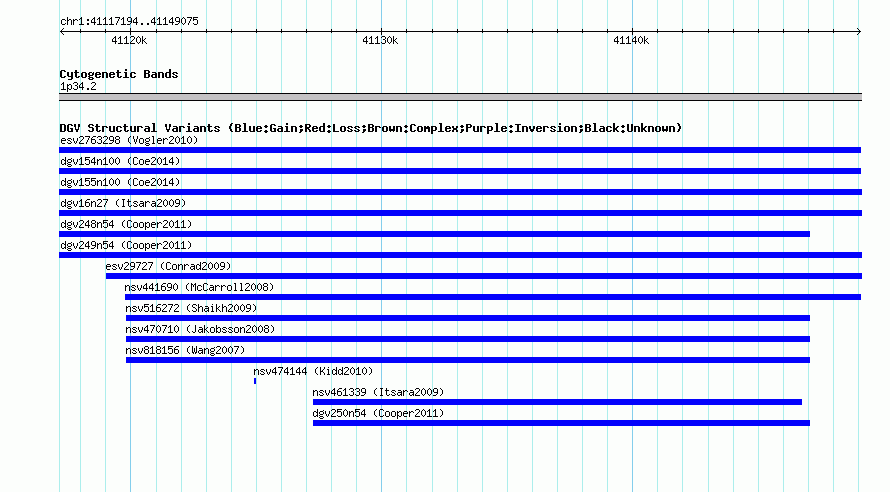The height and width of the screenshot is (492, 890).
Task: Select the dgv248n54 blue variant bar
Action: click(434, 234)
